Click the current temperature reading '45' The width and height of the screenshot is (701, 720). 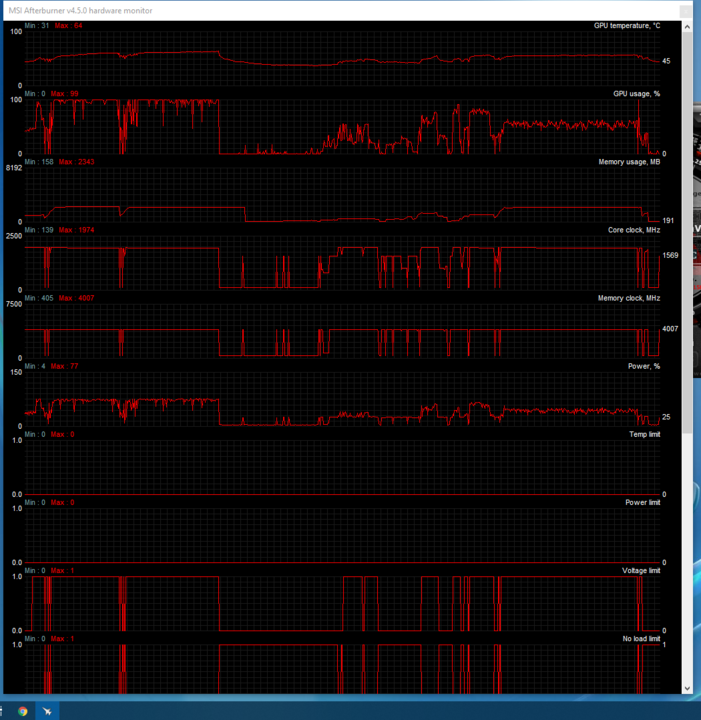click(666, 62)
